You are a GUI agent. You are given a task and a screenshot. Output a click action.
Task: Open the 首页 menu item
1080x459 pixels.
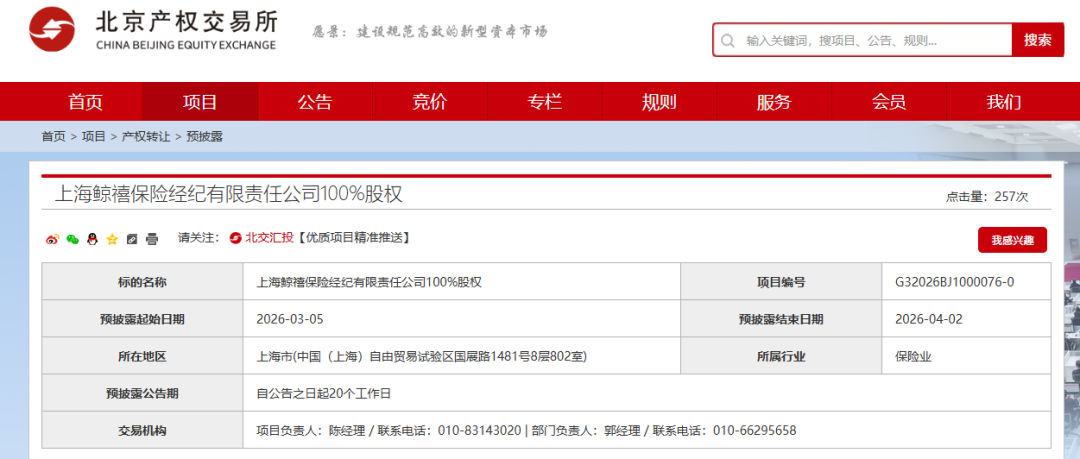(x=85, y=102)
